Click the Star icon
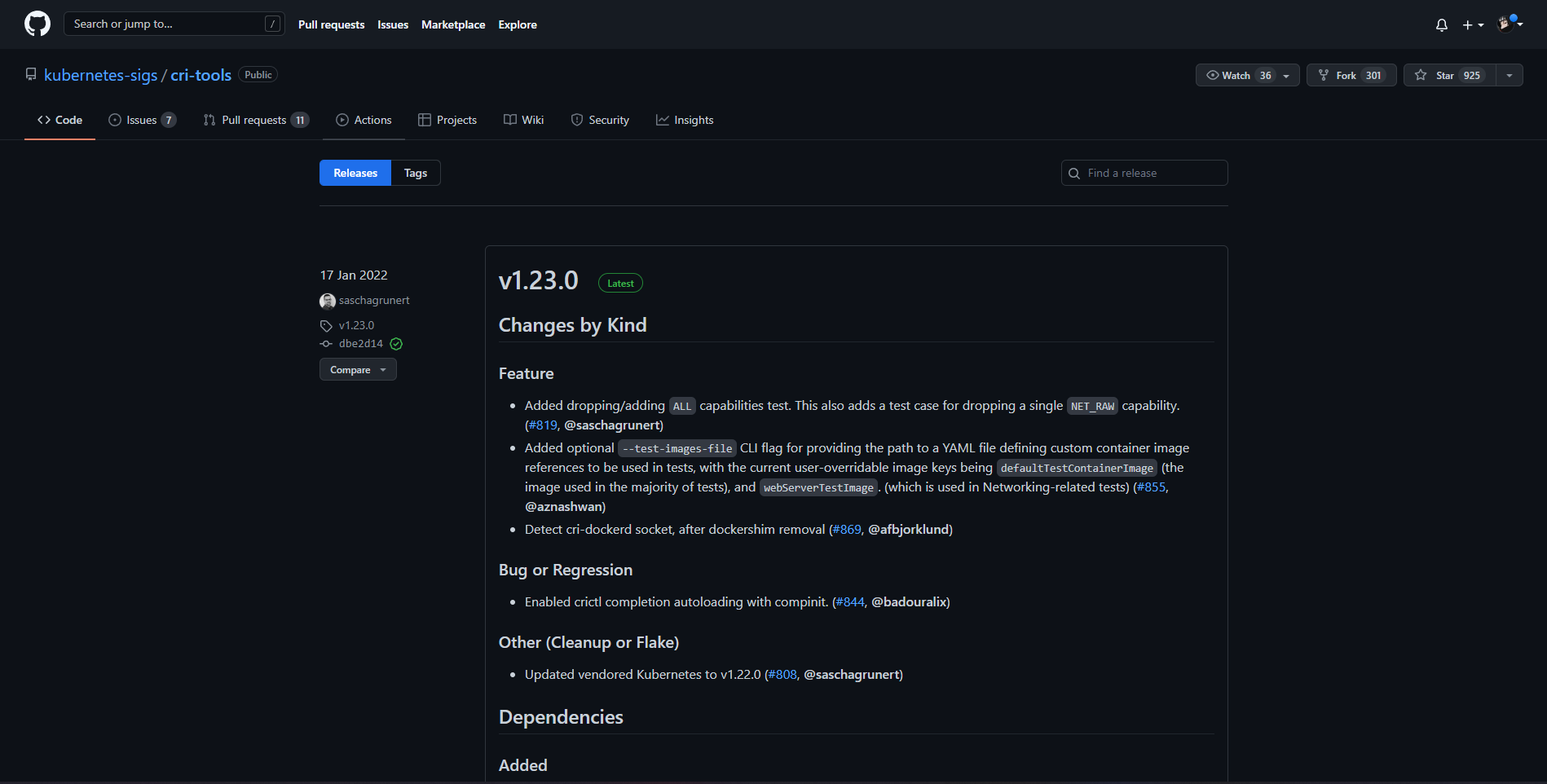Screen dimensions: 1547x784 pyautogui.click(x=1421, y=75)
